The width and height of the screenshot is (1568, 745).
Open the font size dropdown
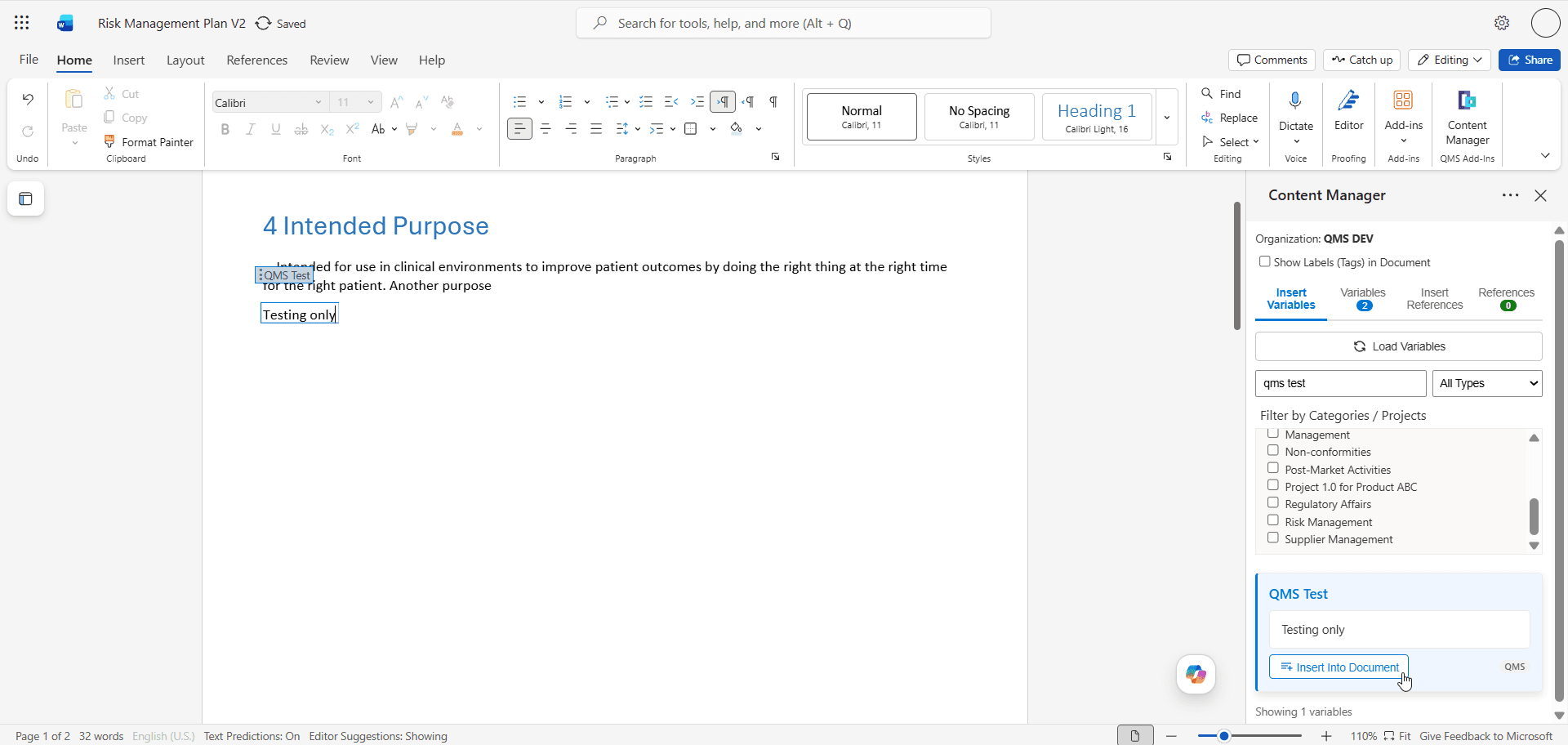point(371,102)
